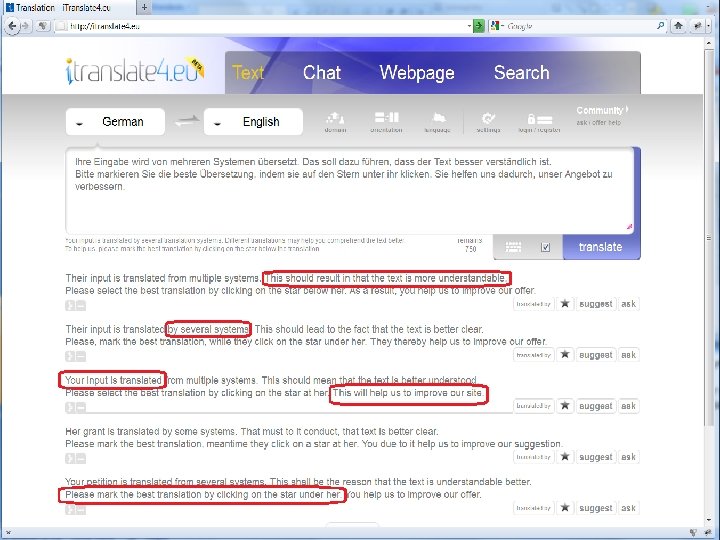Viewport: 720px width, 540px height.
Task: Click 'ask' for the 'Your petition' translation
Action: [x=628, y=507]
